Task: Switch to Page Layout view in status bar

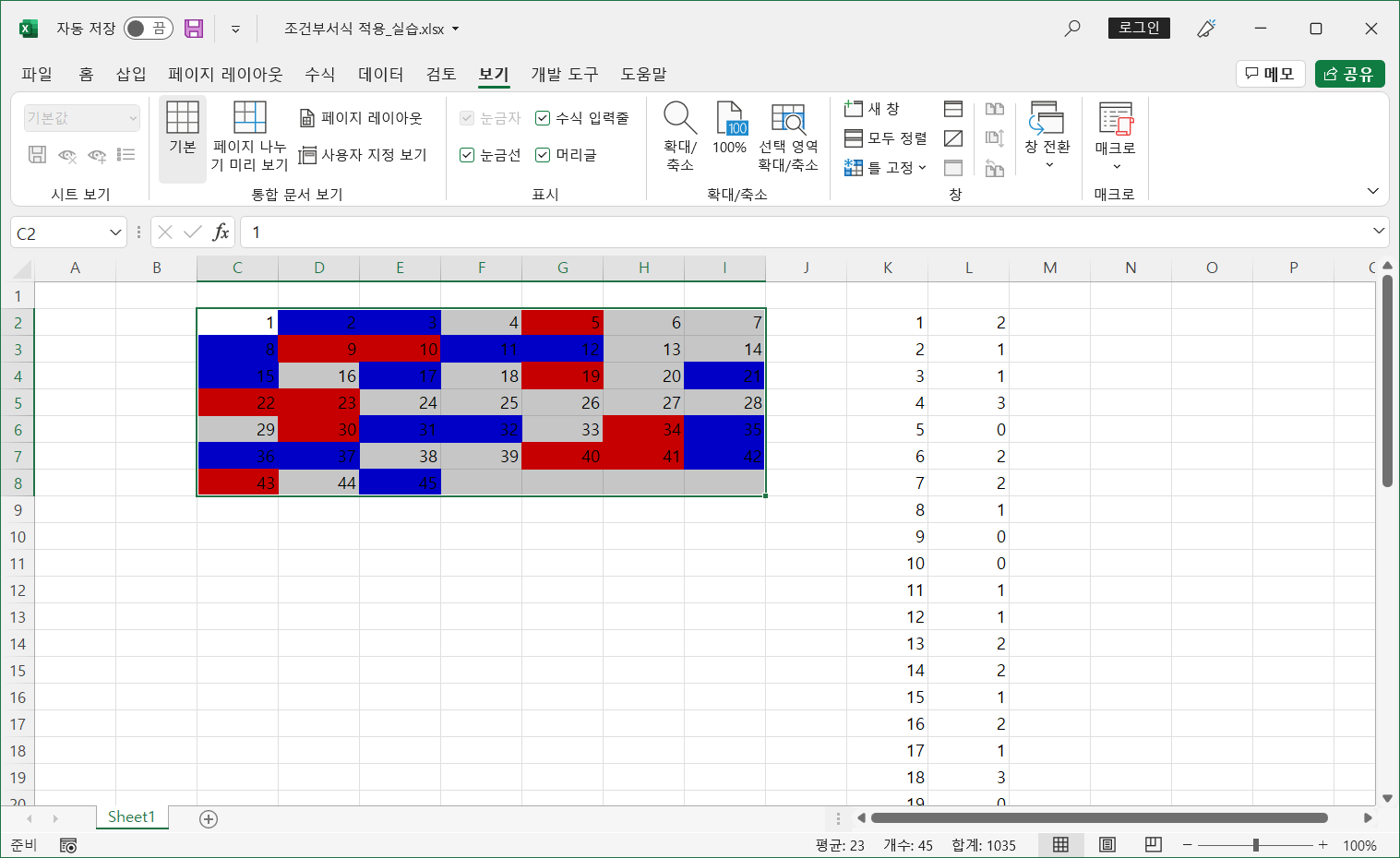Action: pos(1107,845)
